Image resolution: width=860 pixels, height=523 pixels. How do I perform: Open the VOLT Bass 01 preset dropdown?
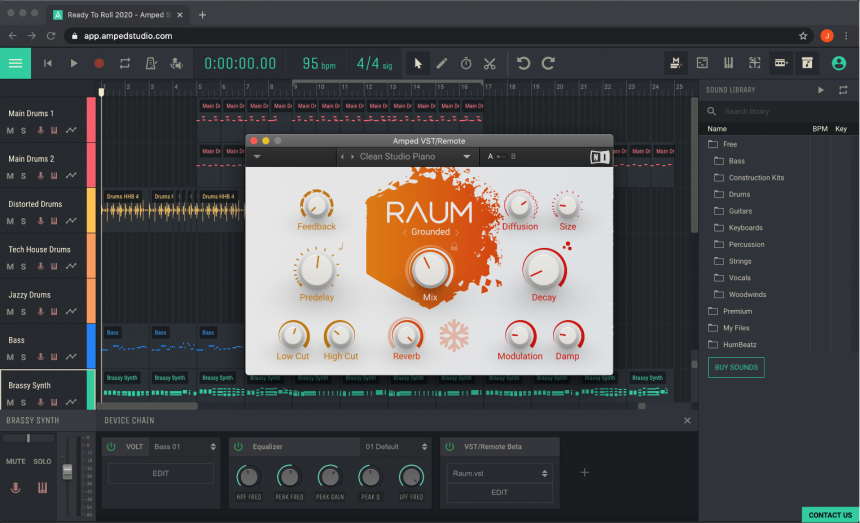click(185, 447)
